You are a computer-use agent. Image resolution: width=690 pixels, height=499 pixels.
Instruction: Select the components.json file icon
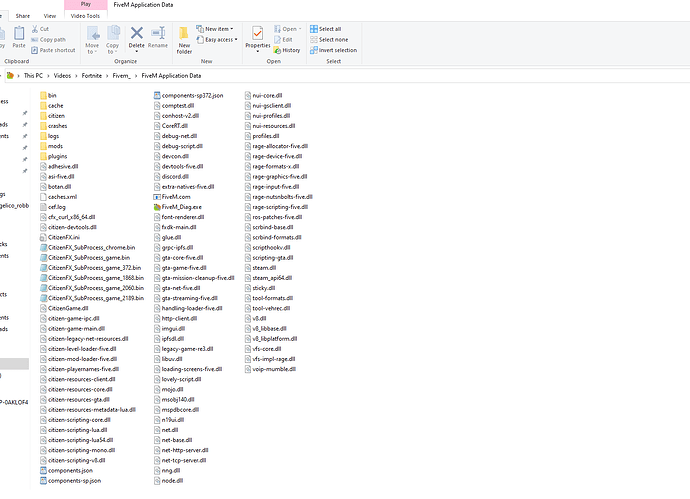(43, 470)
